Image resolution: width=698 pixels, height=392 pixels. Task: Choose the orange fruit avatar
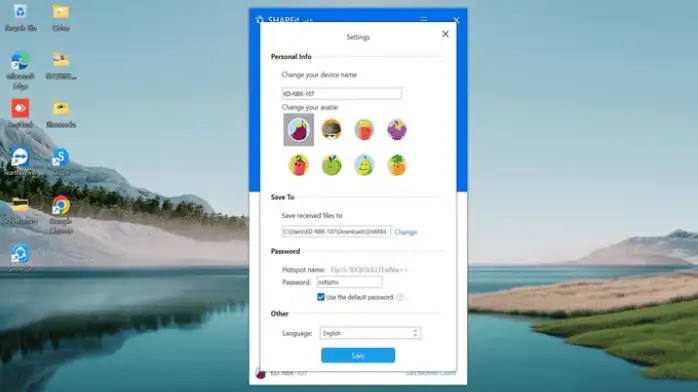[x=397, y=165]
